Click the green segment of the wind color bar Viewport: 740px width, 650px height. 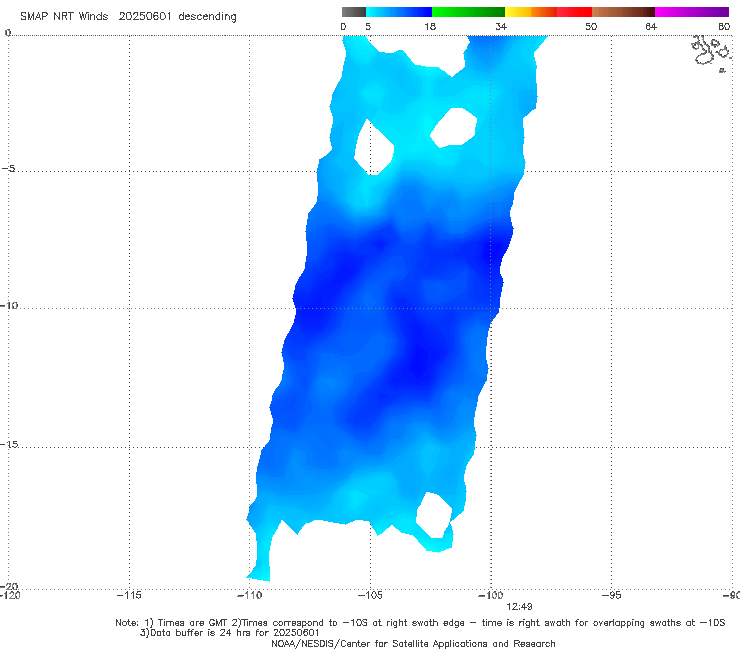click(x=468, y=12)
